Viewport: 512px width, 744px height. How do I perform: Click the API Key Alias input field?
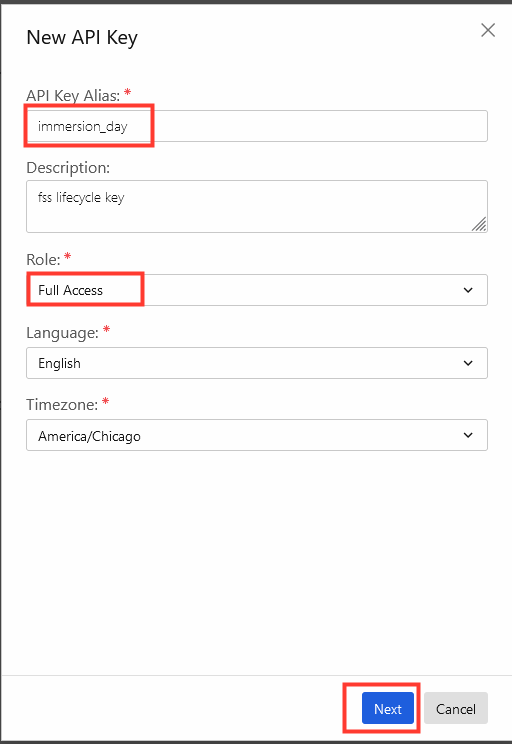coord(257,126)
